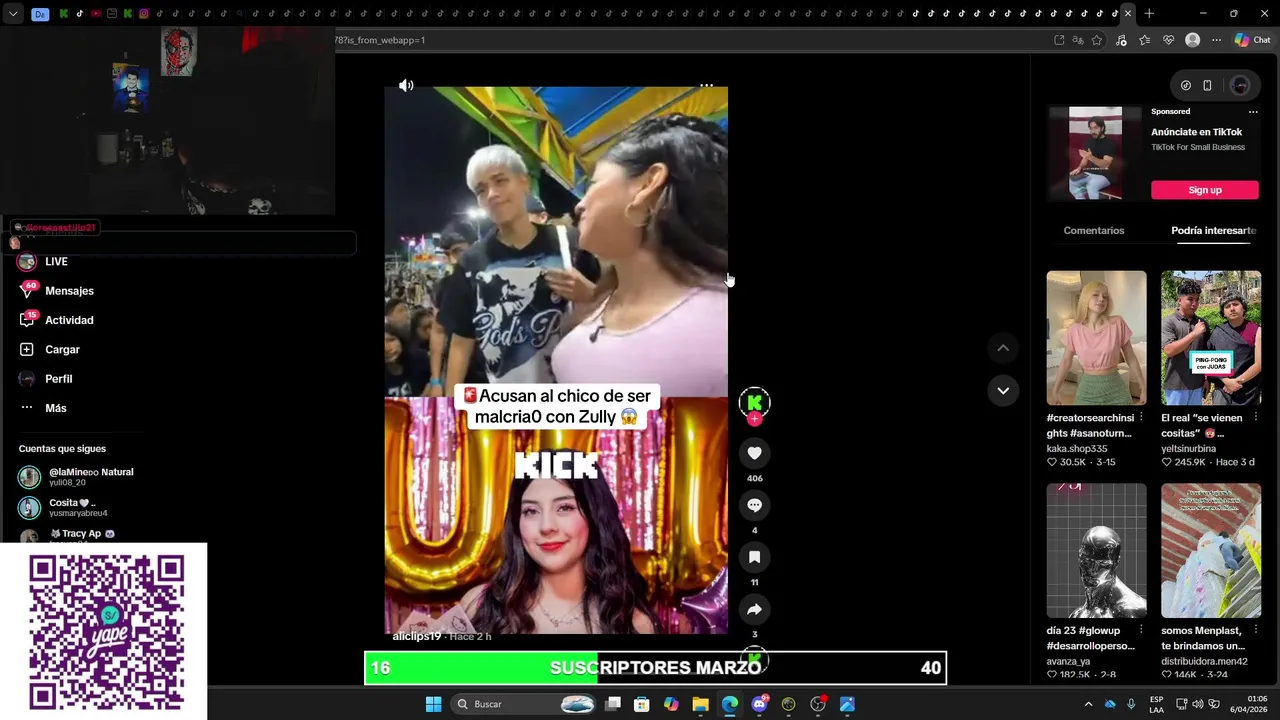Screen dimensions: 1280x720
Task: Open followed account Tracy Ap
Action: click(67, 535)
